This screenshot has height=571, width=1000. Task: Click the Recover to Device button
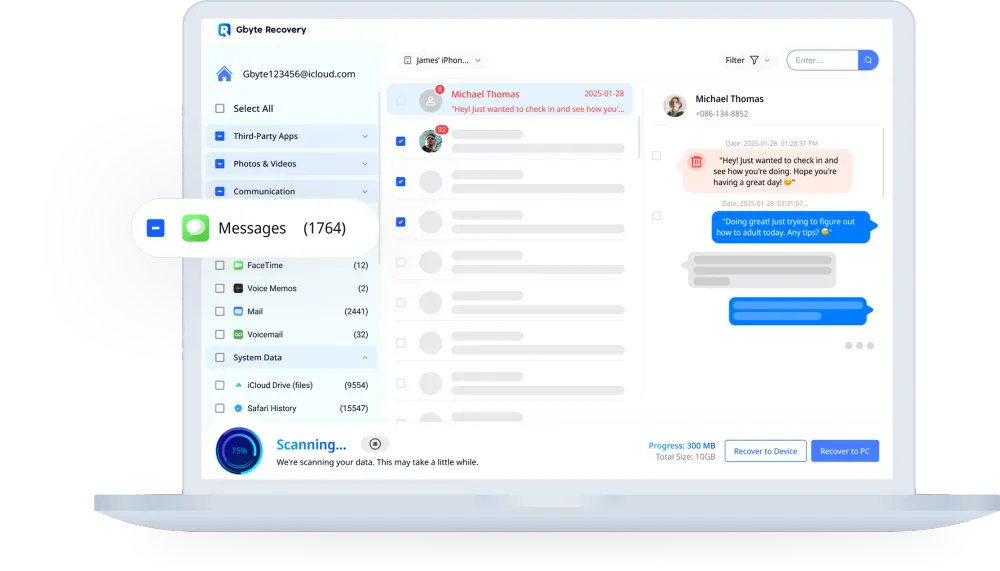pyautogui.click(x=765, y=451)
